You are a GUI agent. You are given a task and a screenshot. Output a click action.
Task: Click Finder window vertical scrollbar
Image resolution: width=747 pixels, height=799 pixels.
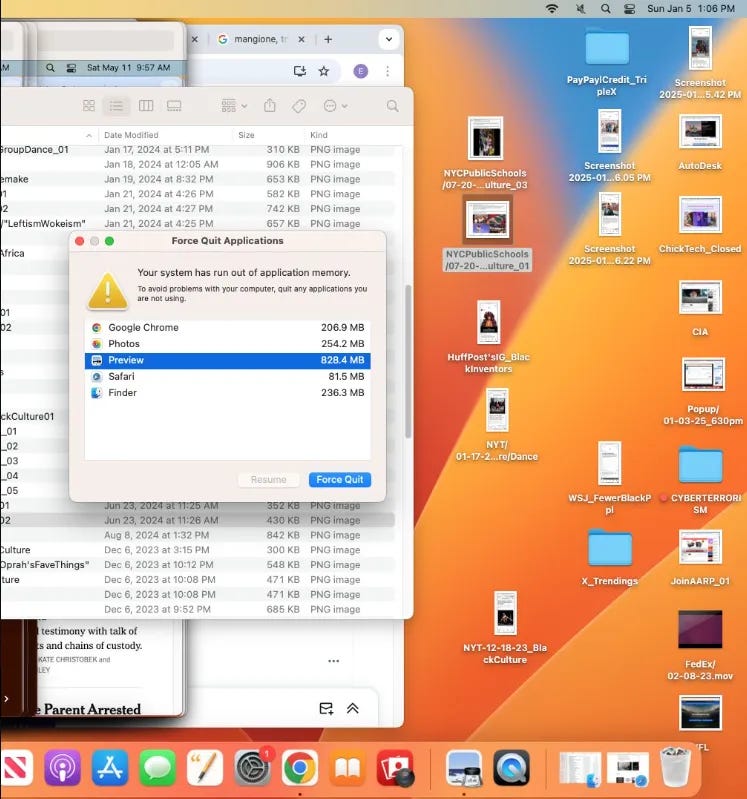coord(408,361)
